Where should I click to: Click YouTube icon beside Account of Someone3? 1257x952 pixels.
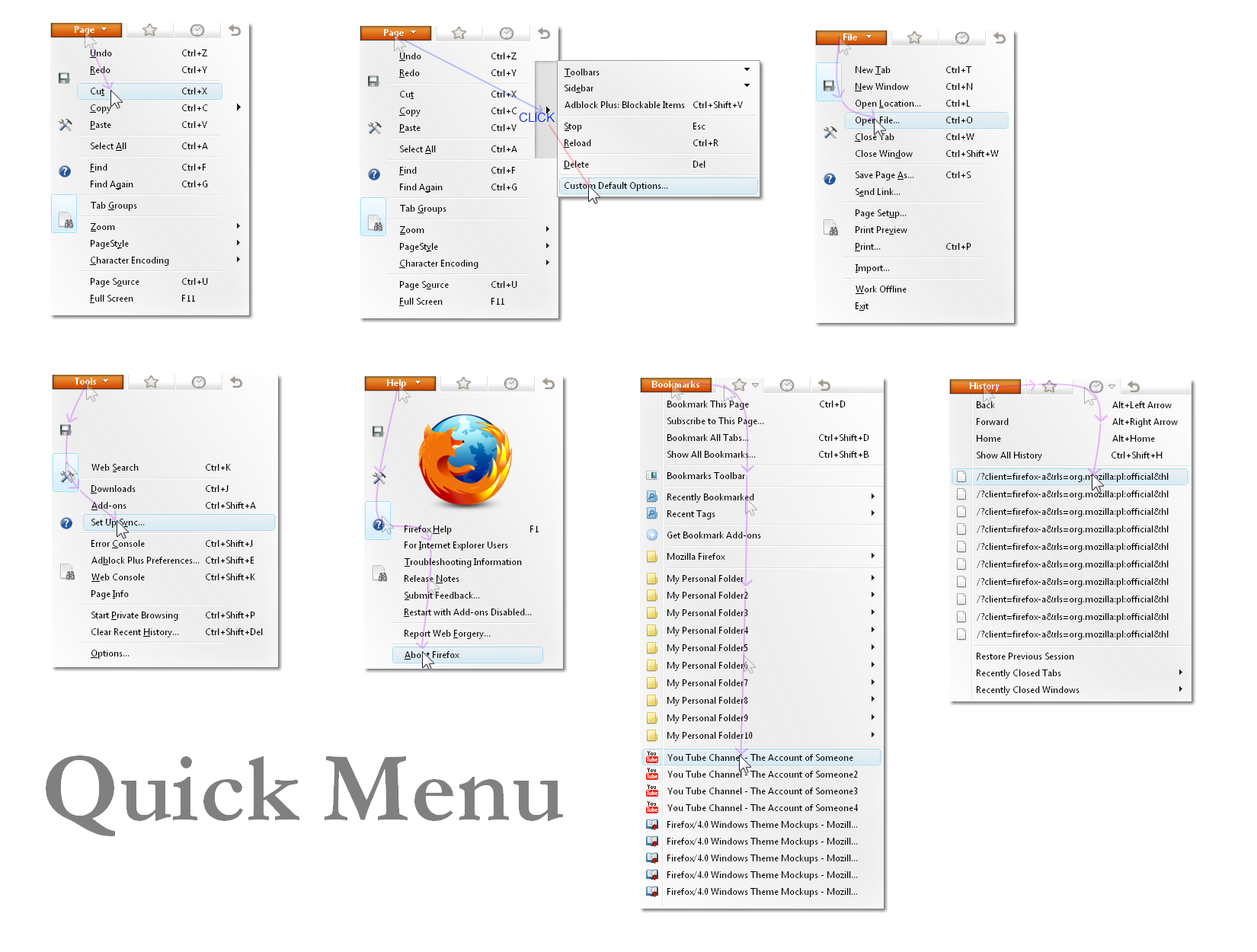(x=652, y=791)
